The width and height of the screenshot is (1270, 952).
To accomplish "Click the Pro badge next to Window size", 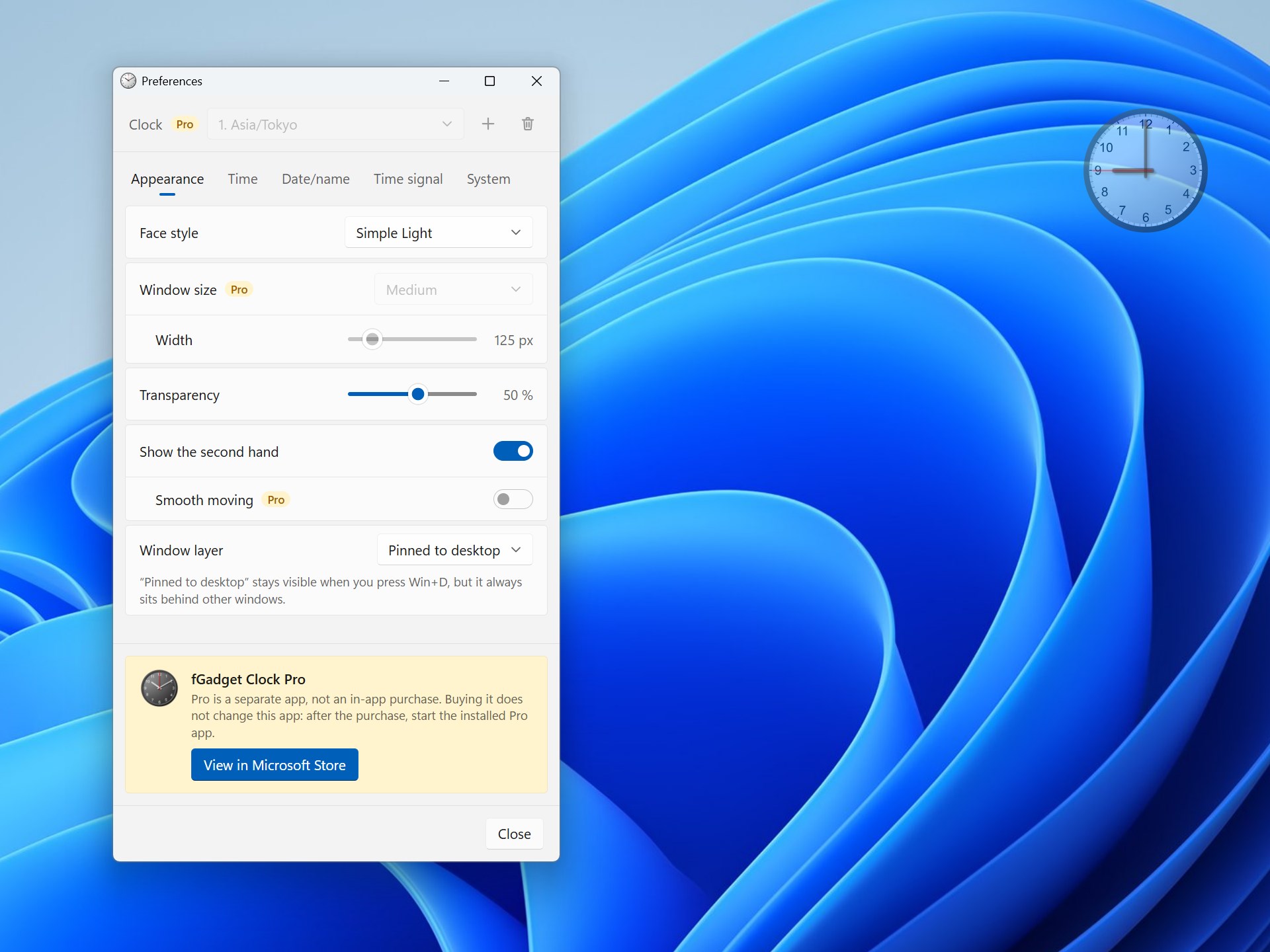I will coord(239,290).
